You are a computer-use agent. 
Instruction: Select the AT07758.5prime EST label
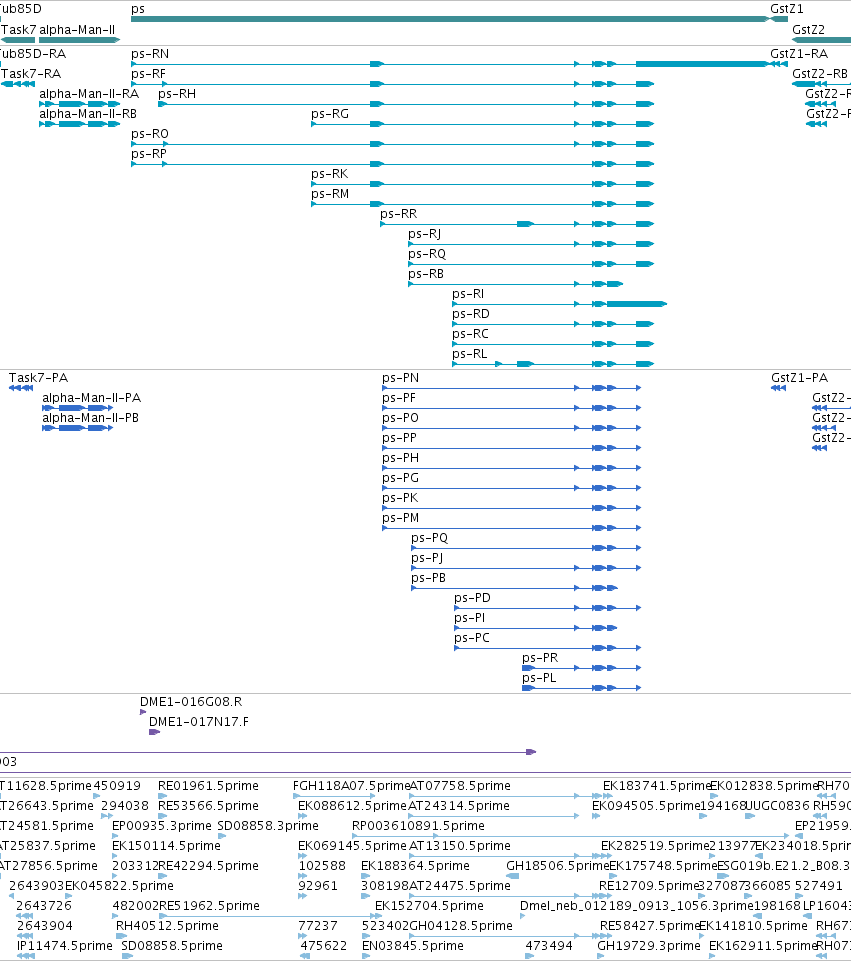pyautogui.click(x=460, y=786)
